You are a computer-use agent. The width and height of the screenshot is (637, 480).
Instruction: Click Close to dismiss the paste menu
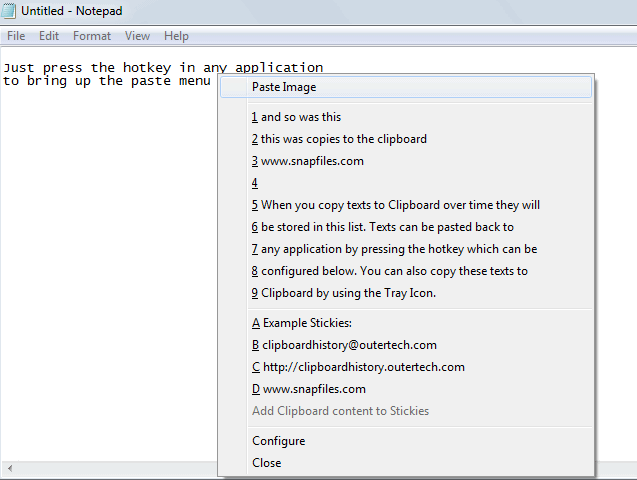(x=266, y=463)
